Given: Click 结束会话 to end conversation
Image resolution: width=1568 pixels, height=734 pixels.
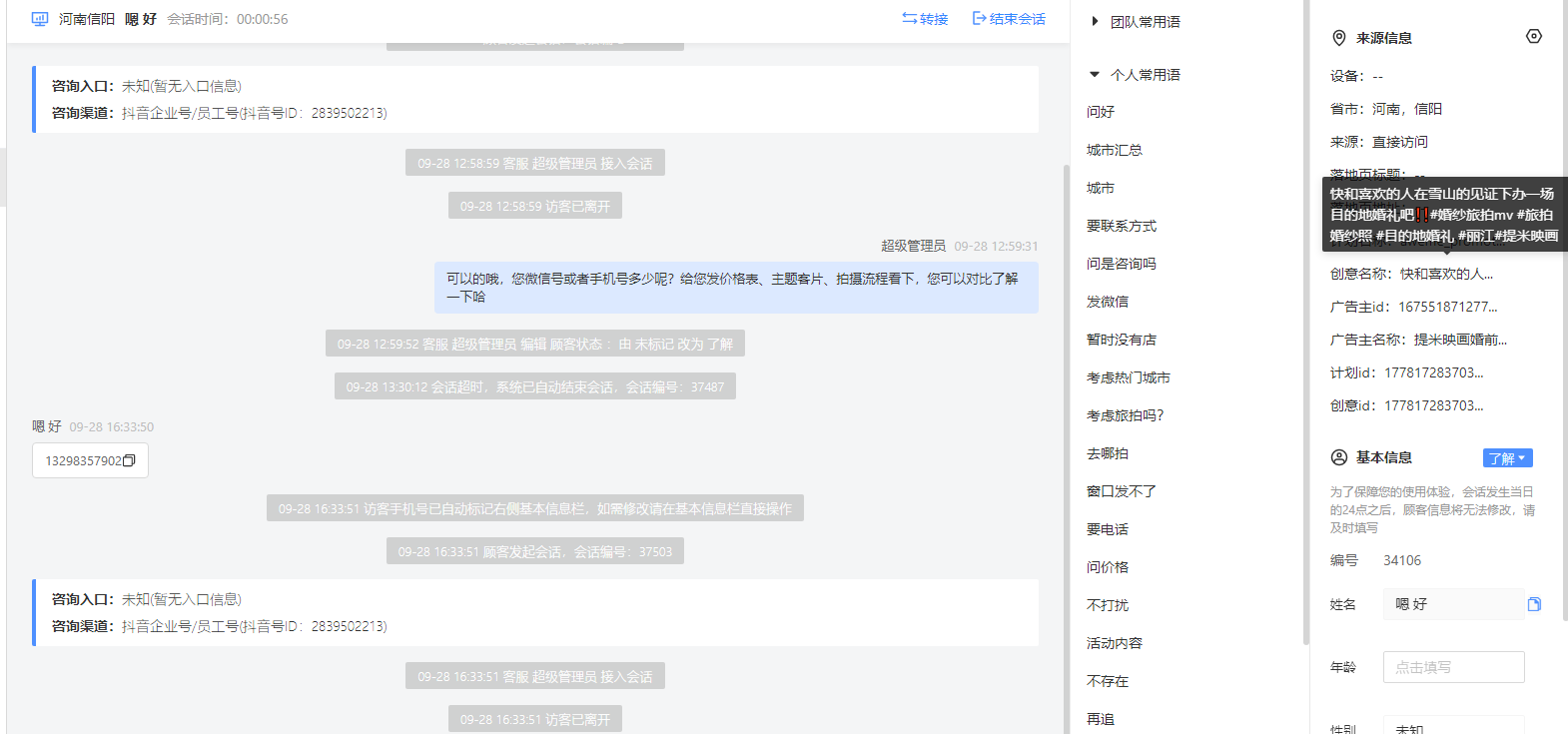Looking at the screenshot, I should coord(1009,19).
